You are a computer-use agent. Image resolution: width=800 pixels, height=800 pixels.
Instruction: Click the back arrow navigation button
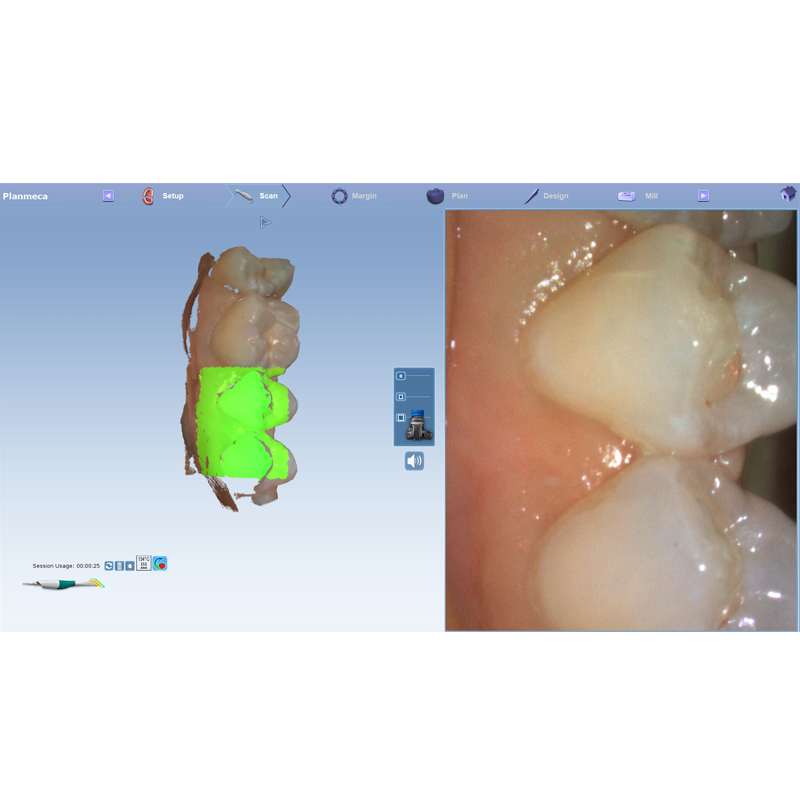(x=108, y=196)
